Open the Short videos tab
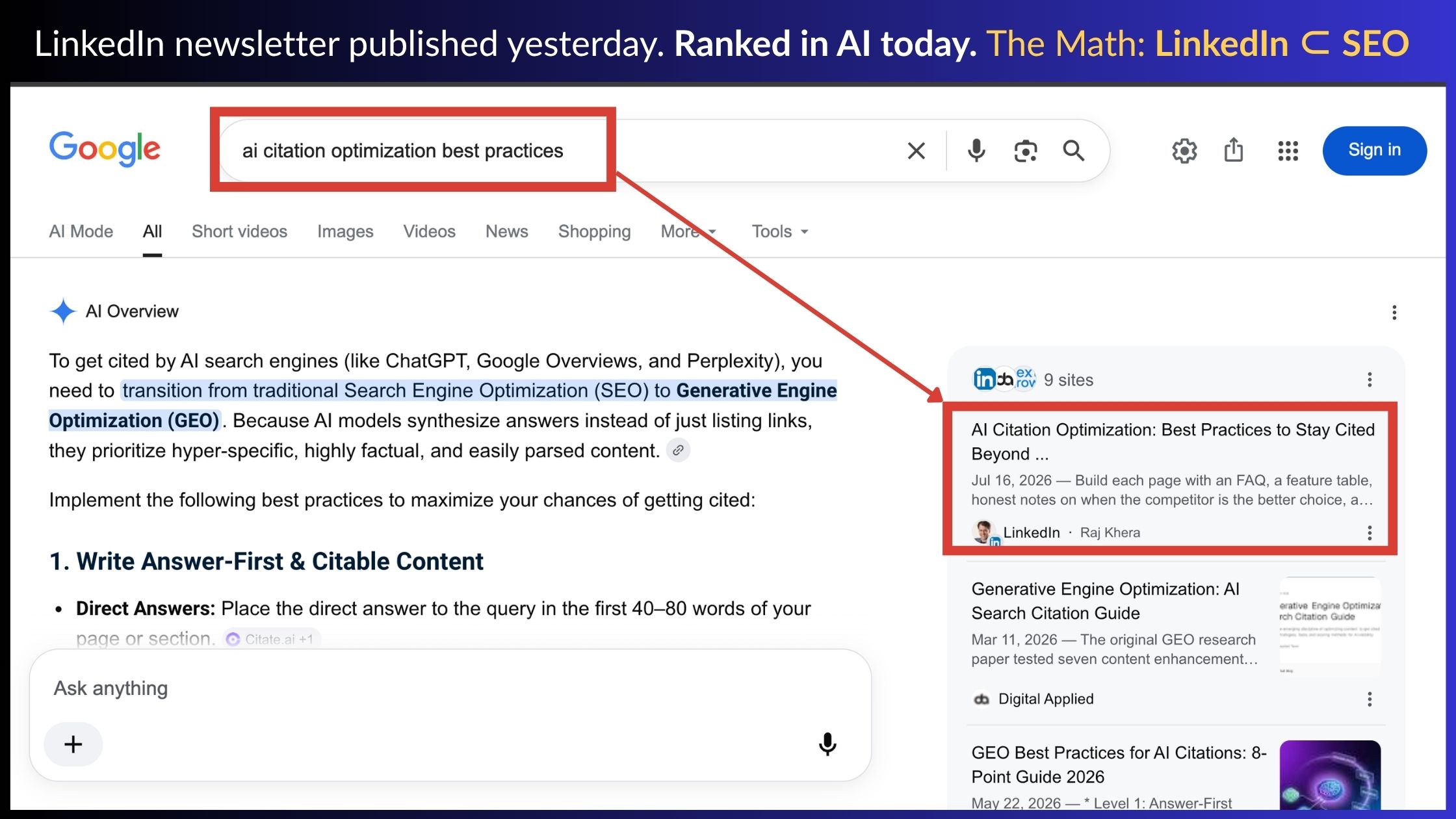Screen dimensions: 1456x819 pos(239,231)
